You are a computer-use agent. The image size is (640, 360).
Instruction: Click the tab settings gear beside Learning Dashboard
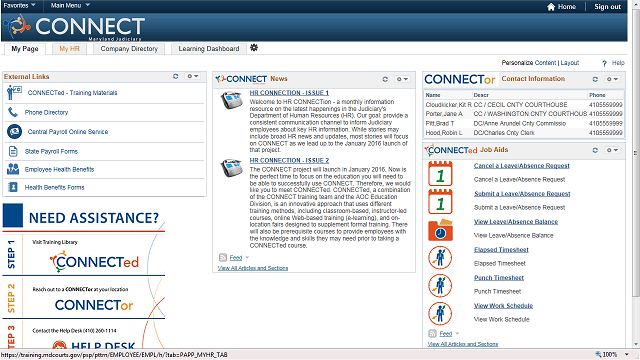[254, 48]
